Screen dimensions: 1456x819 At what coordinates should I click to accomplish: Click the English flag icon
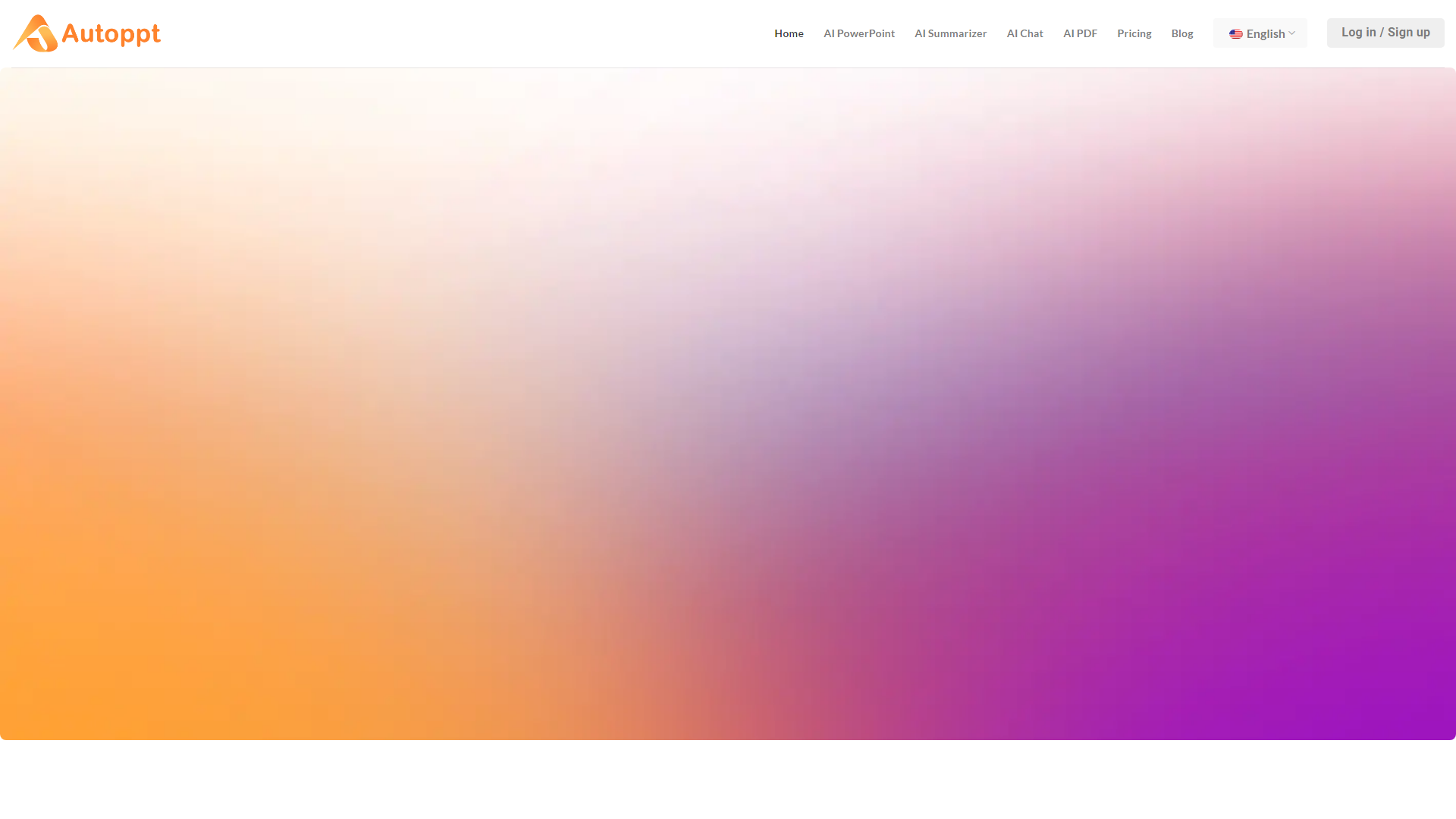pyautogui.click(x=1235, y=34)
